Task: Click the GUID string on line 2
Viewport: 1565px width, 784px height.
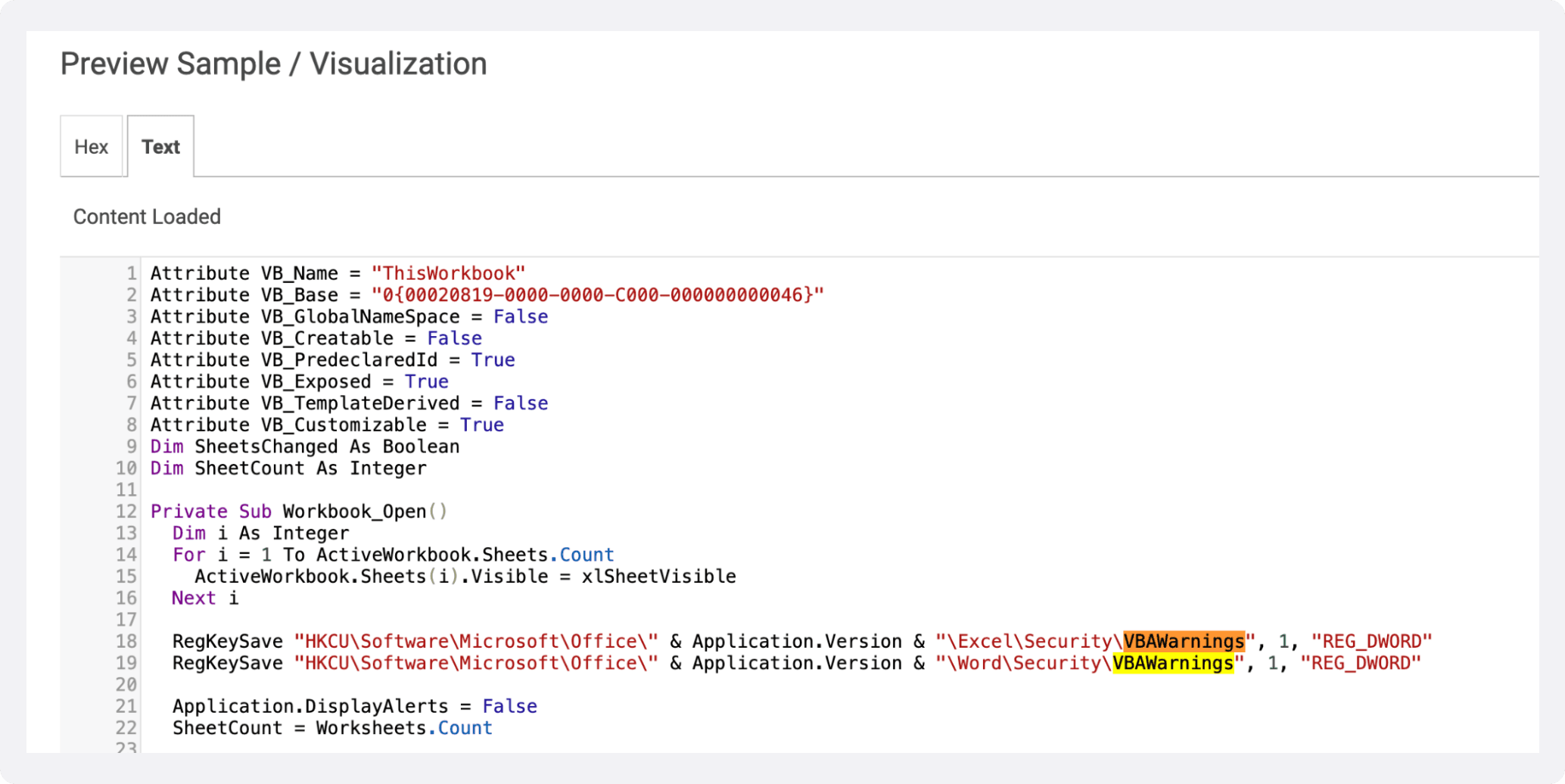Action: point(596,295)
